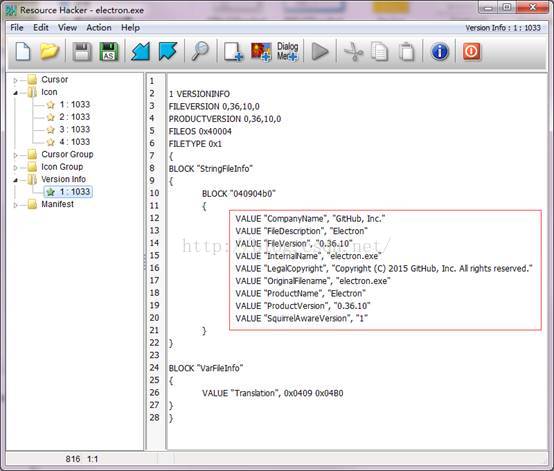Select the Cursor folder
Screen dimensions: 554x471
pyautogui.click(x=54, y=80)
